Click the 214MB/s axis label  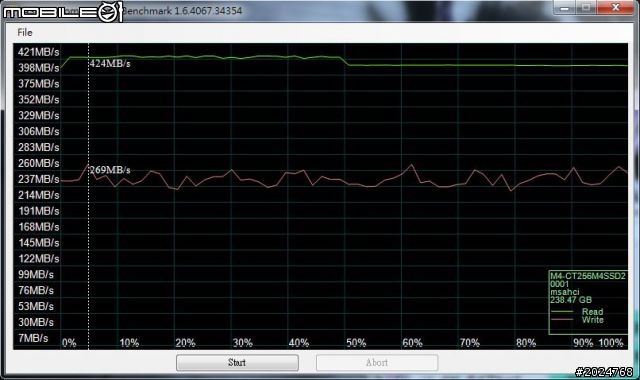click(x=38, y=195)
